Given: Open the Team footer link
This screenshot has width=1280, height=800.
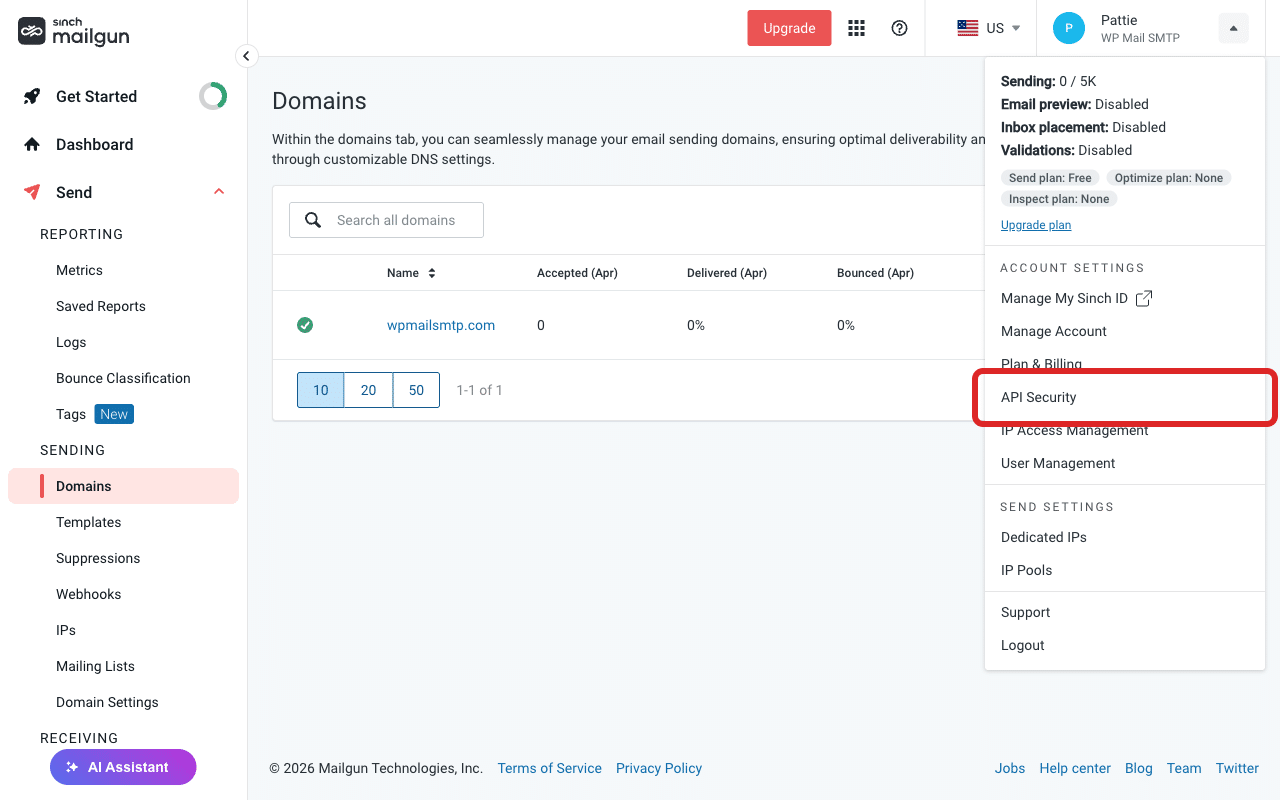Looking at the screenshot, I should (1184, 768).
